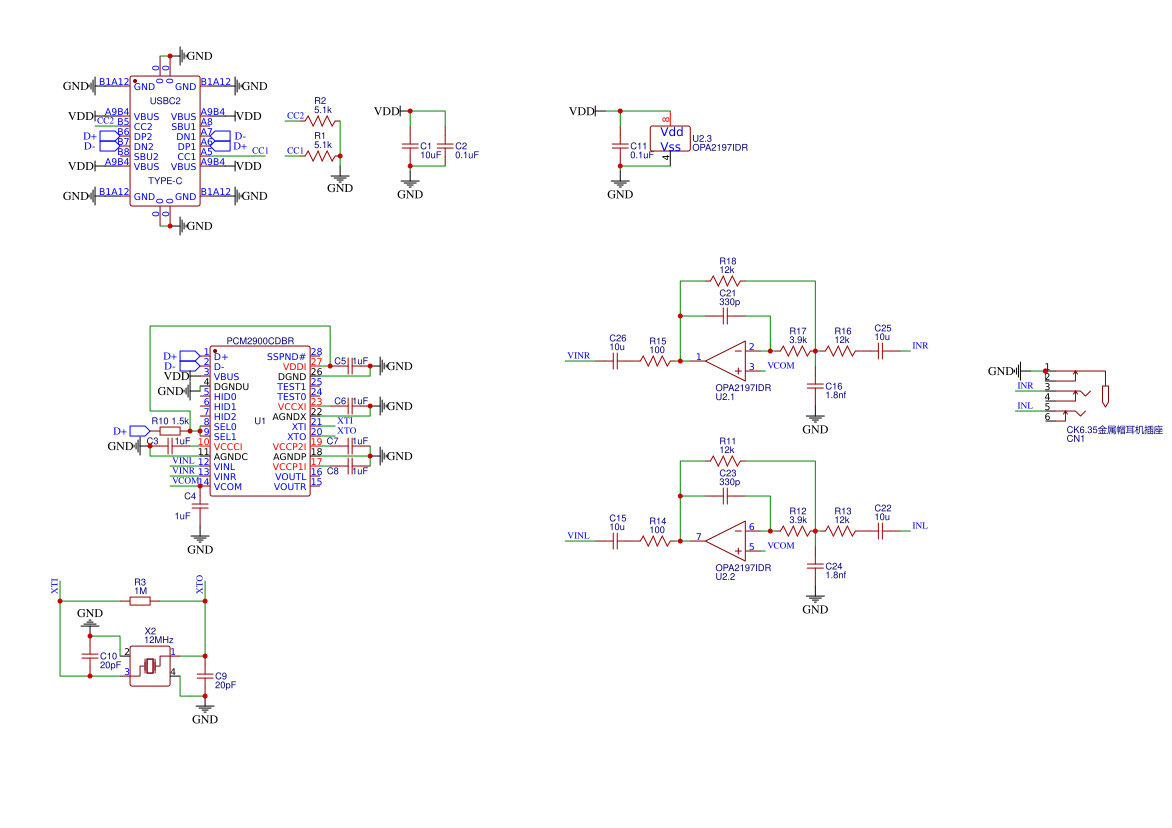Click the VINL net label before C15
Image resolution: width=1172 pixels, height=828 pixels.
point(579,536)
